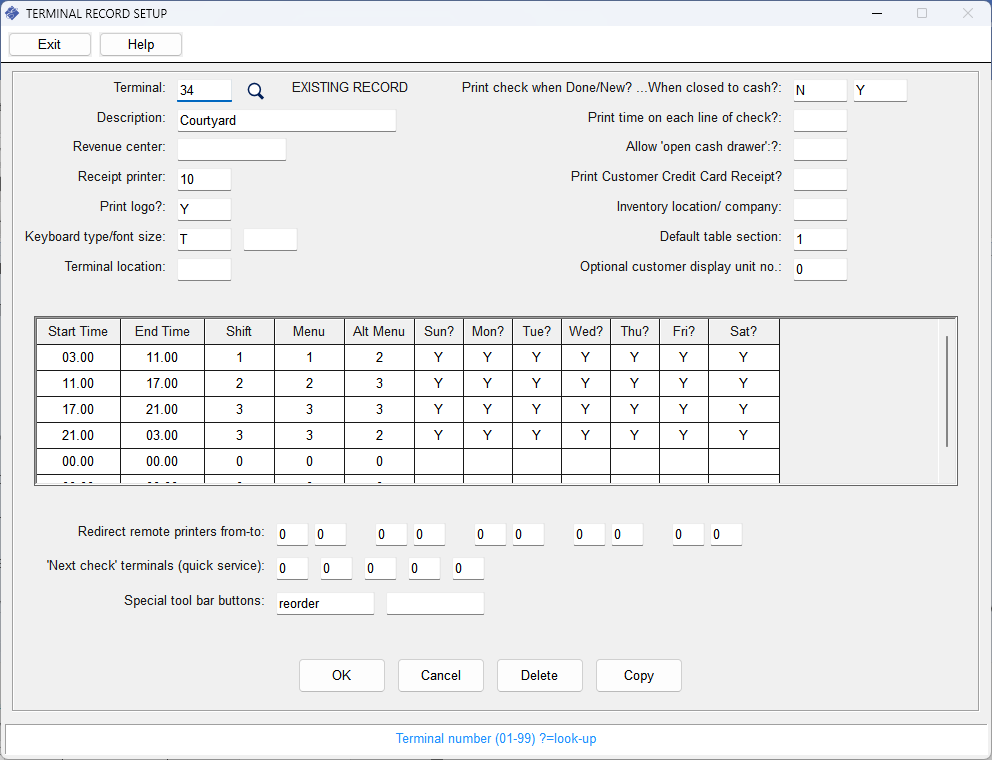992x760 pixels.
Task: Click the Cancel button
Action: click(441, 675)
